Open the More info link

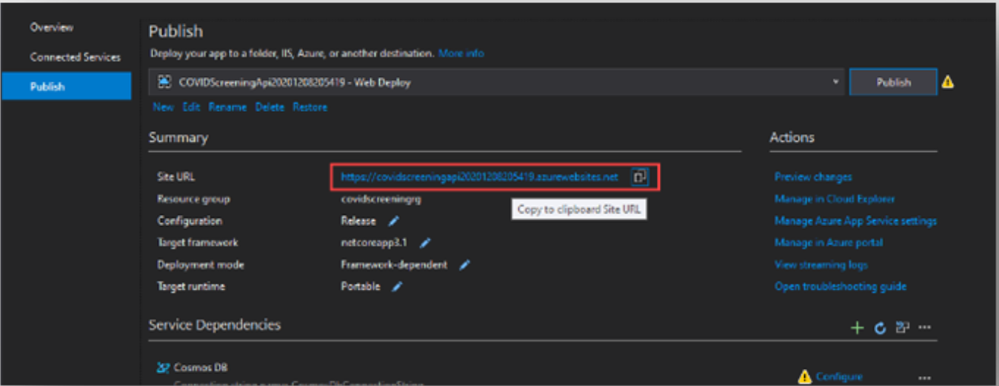(x=461, y=53)
